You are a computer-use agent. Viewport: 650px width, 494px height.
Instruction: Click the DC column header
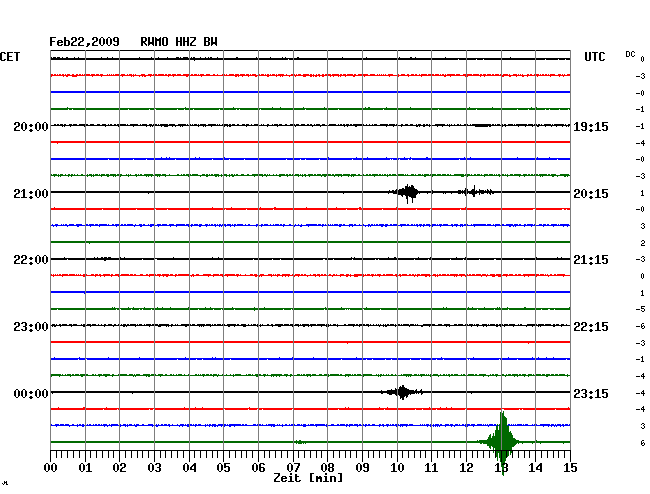coord(630,54)
